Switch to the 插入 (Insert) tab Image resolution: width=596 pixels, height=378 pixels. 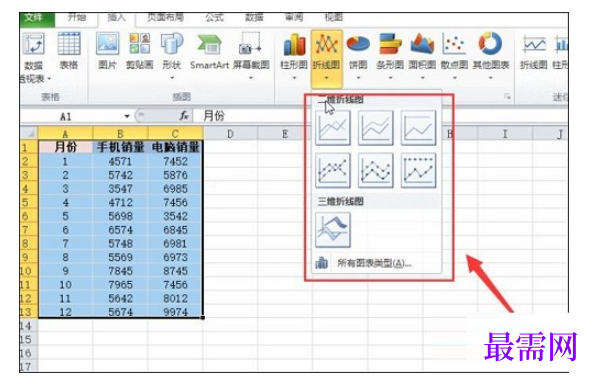tap(116, 18)
